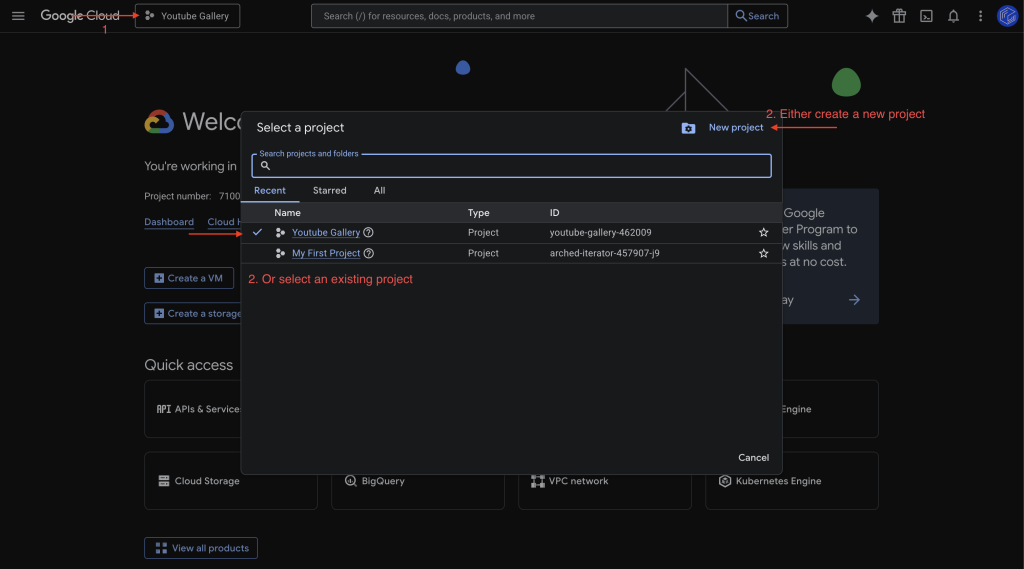Click the top Search button

pos(757,16)
